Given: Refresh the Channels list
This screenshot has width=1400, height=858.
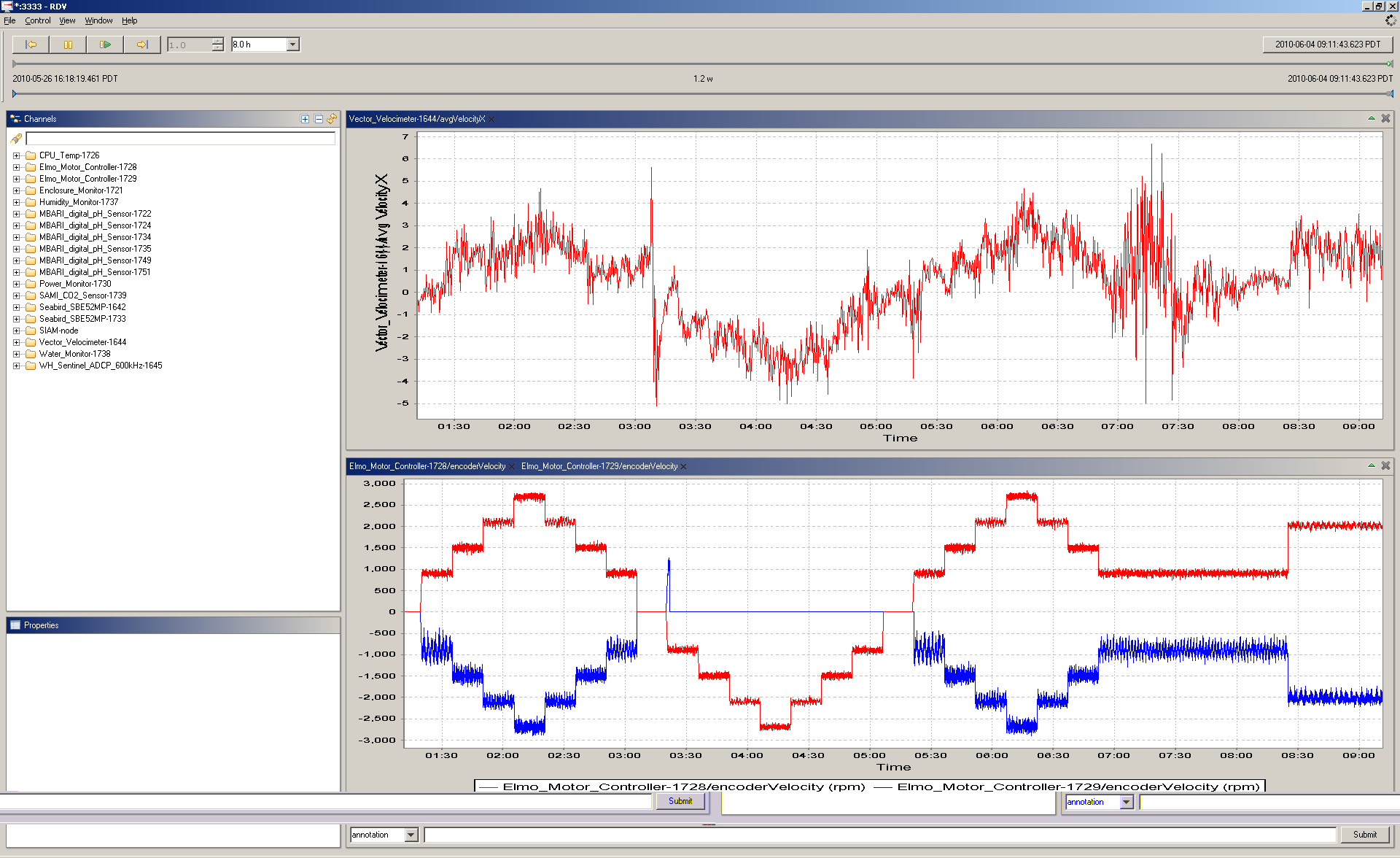Looking at the screenshot, I should click(332, 119).
